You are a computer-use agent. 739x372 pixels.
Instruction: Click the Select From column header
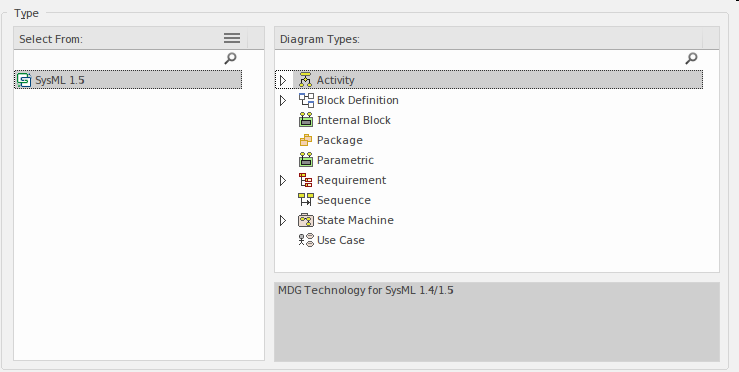[131, 39]
